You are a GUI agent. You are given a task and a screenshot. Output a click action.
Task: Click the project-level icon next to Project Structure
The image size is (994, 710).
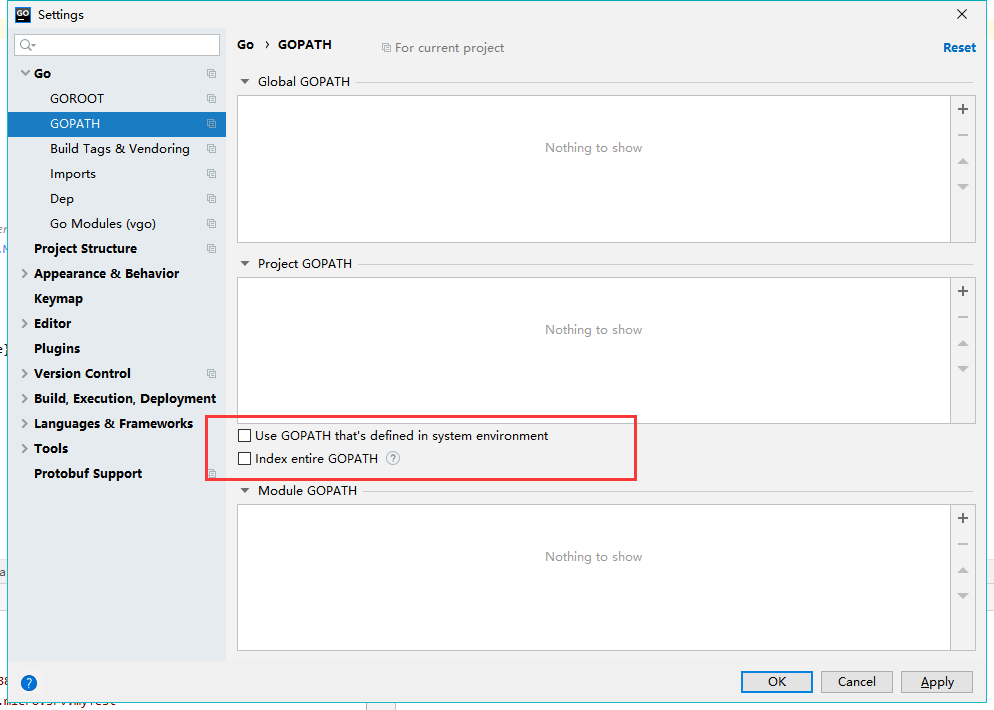point(212,248)
